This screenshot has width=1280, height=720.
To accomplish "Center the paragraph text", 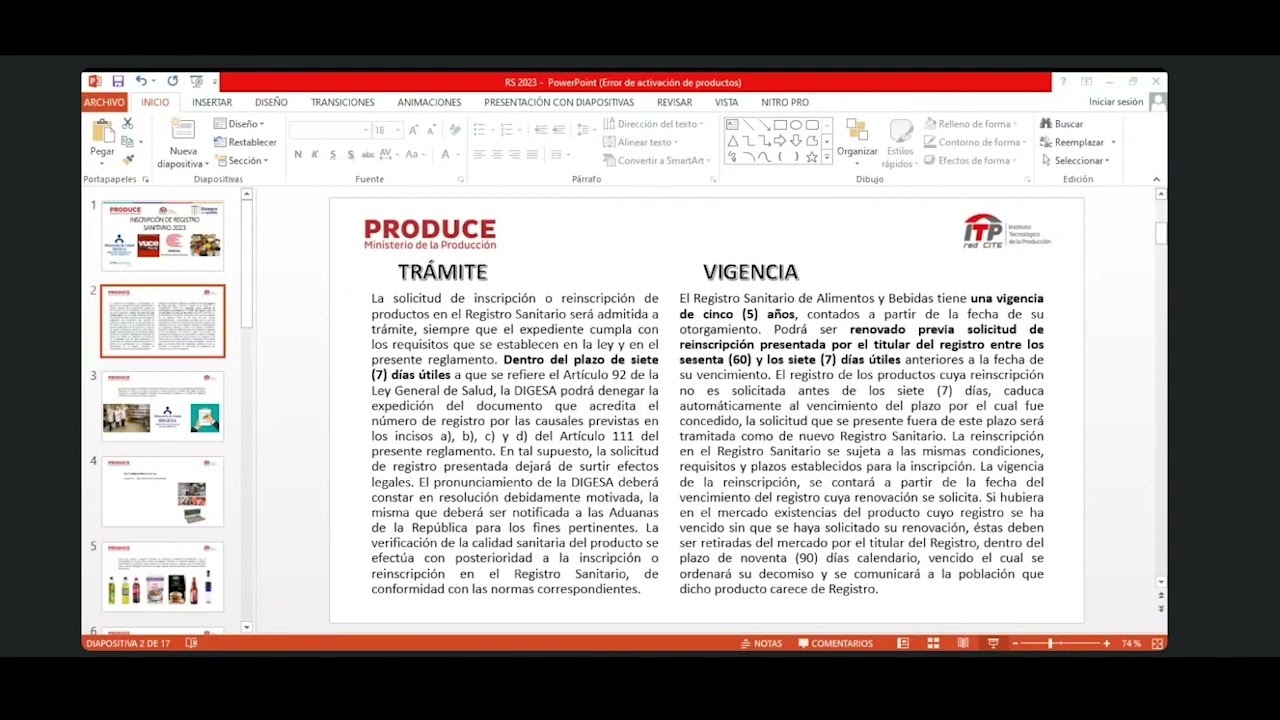I will tap(497, 155).
